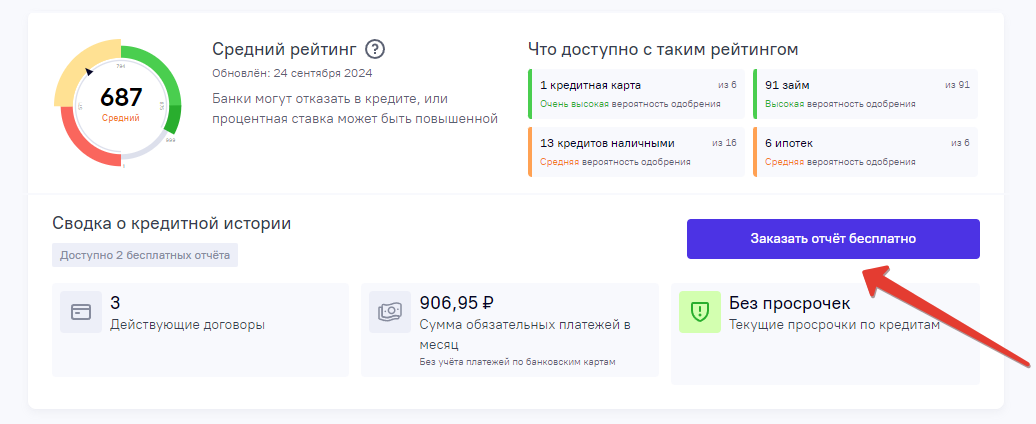Click the question mark icon beside "Средний рейтинг"
Image resolution: width=1036 pixels, height=424 pixels.
tap(375, 49)
